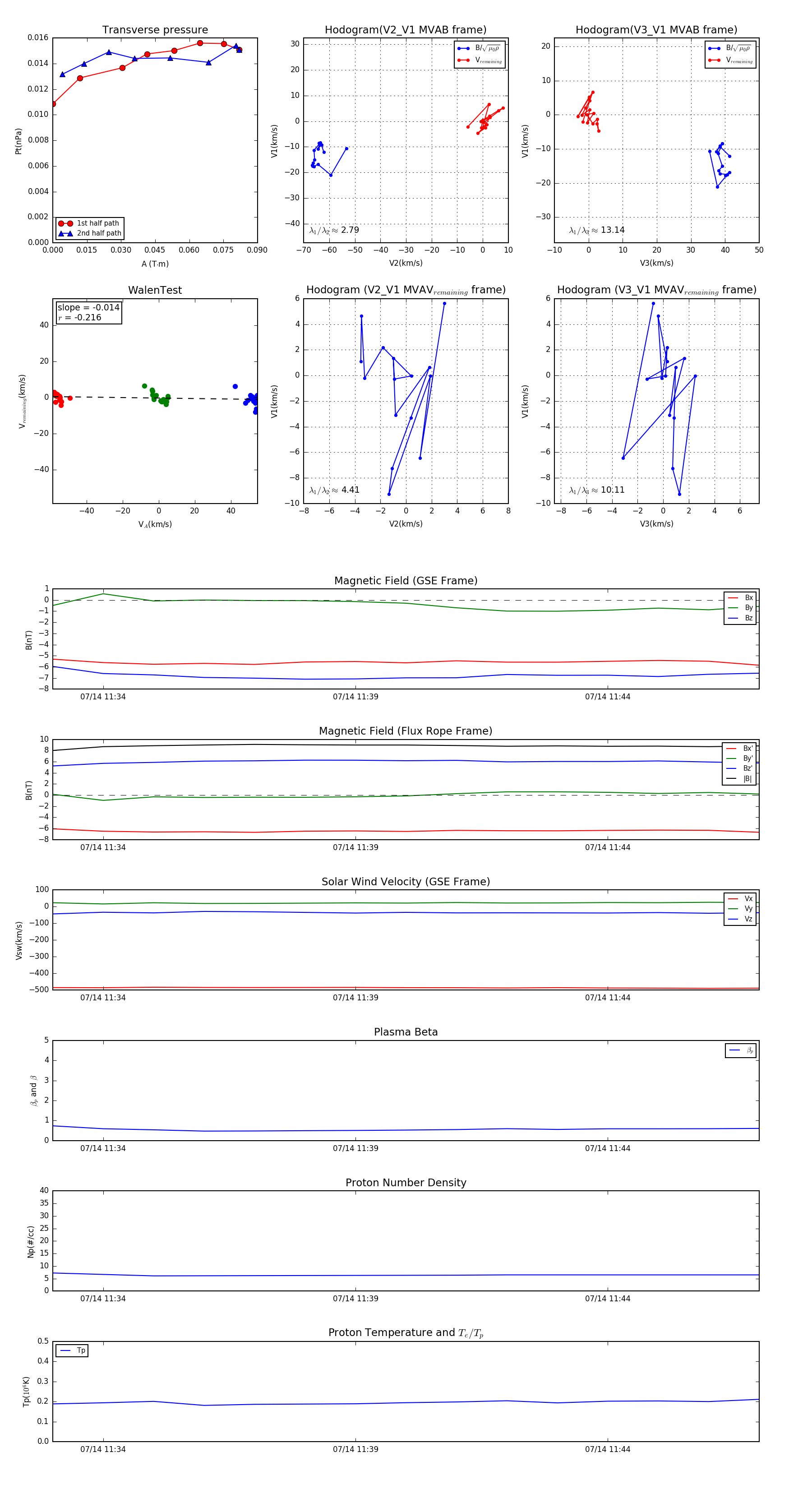Click the "Hodogram(V2_V1 MVAB frame)" title
The width and height of the screenshot is (812, 1489).
click(x=406, y=30)
